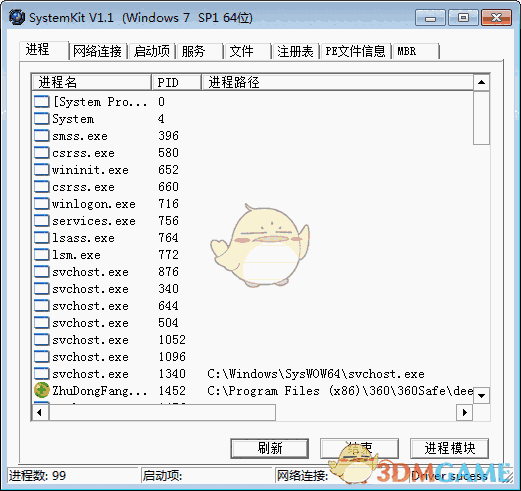Click the 360Safe path of ZhuDongFang

[x=340, y=391]
